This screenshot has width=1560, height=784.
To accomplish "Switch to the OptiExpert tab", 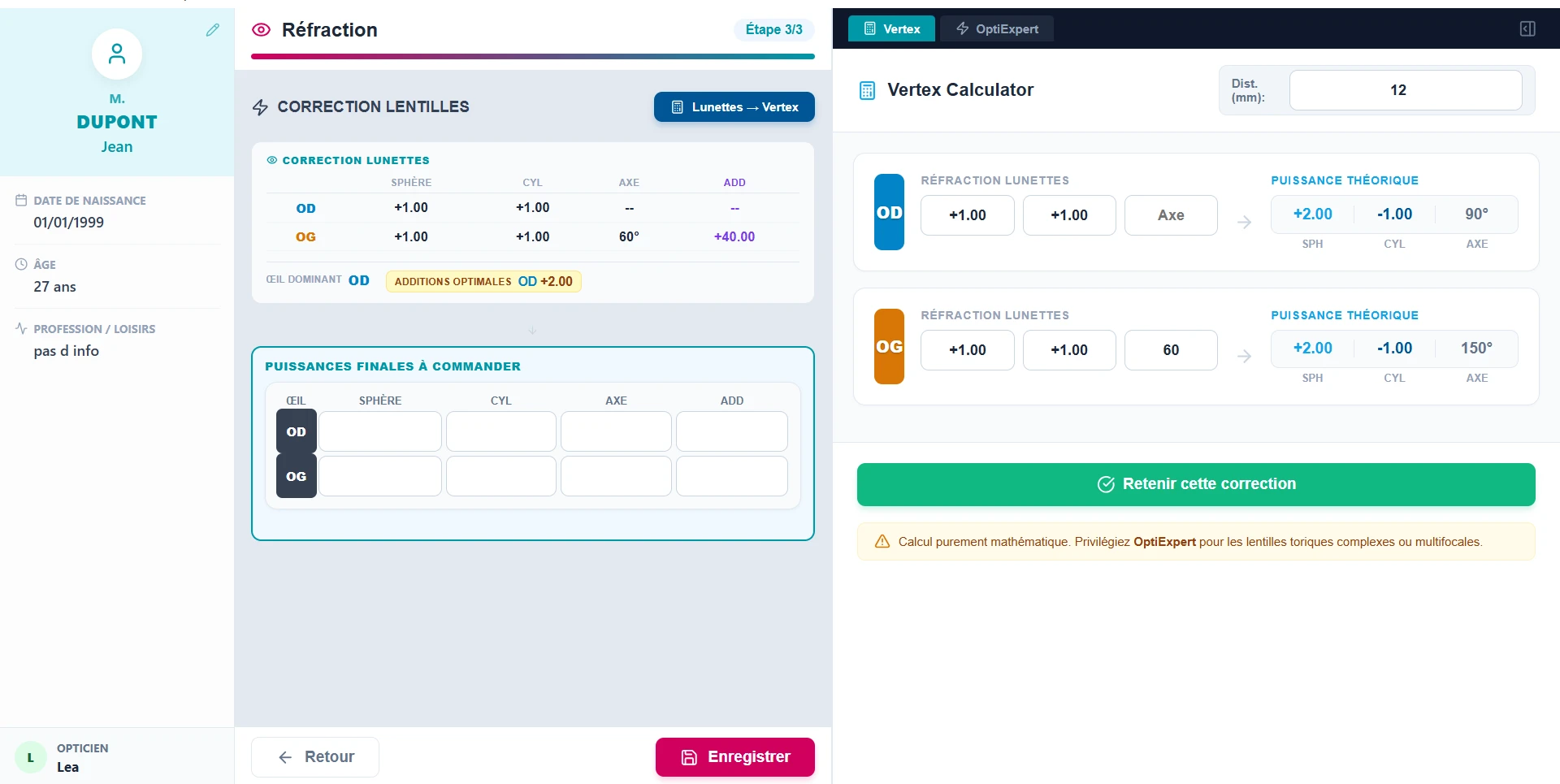I will coord(997,29).
